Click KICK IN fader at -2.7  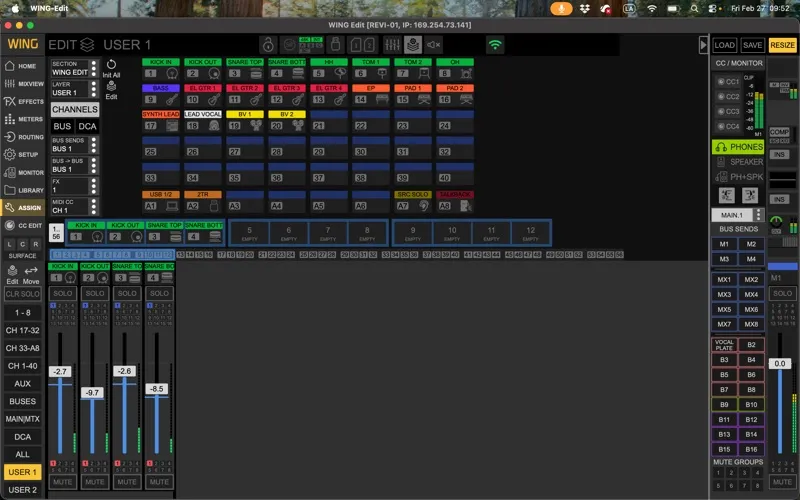tap(60, 371)
